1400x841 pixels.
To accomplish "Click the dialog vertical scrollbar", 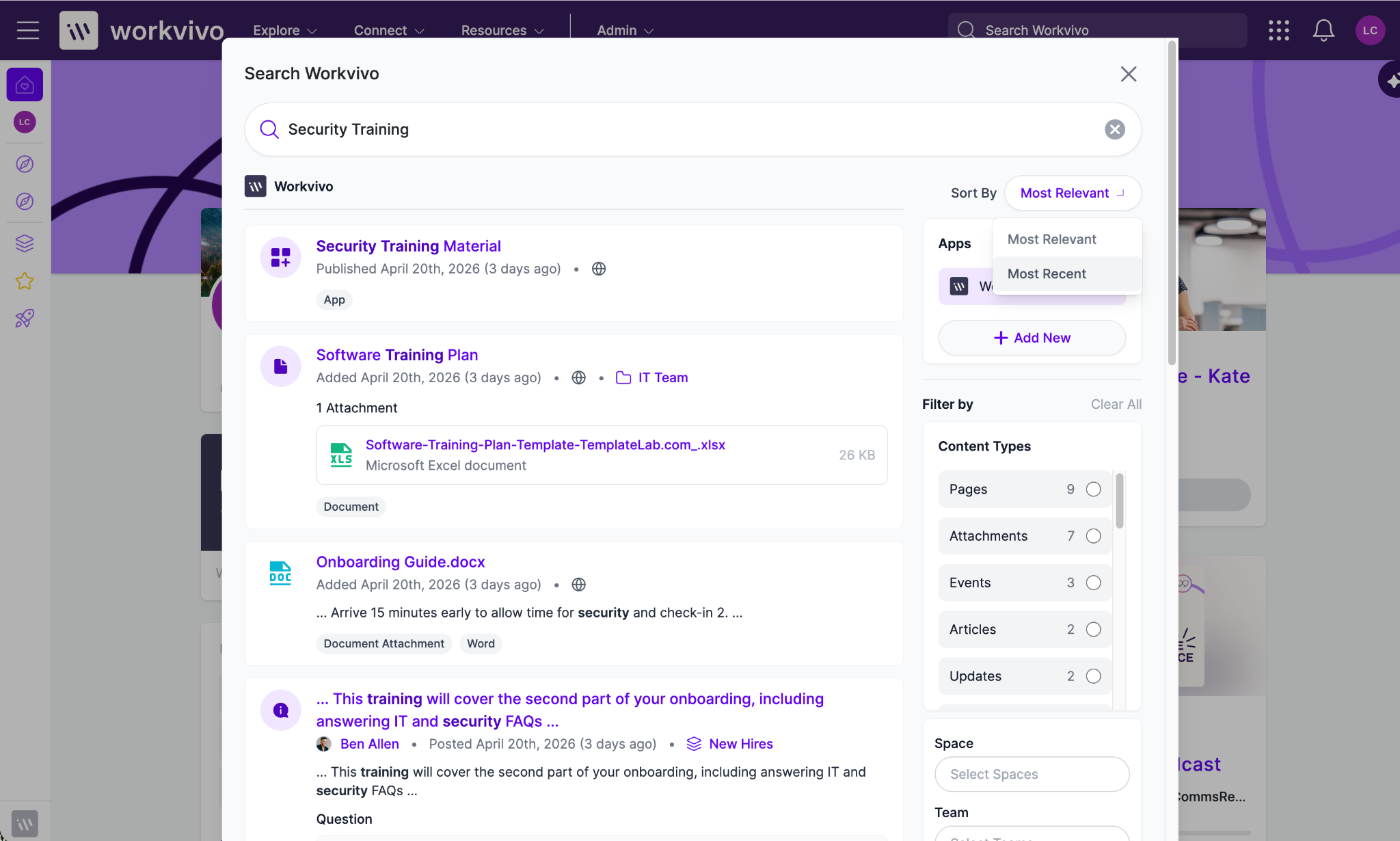I will [1172, 203].
